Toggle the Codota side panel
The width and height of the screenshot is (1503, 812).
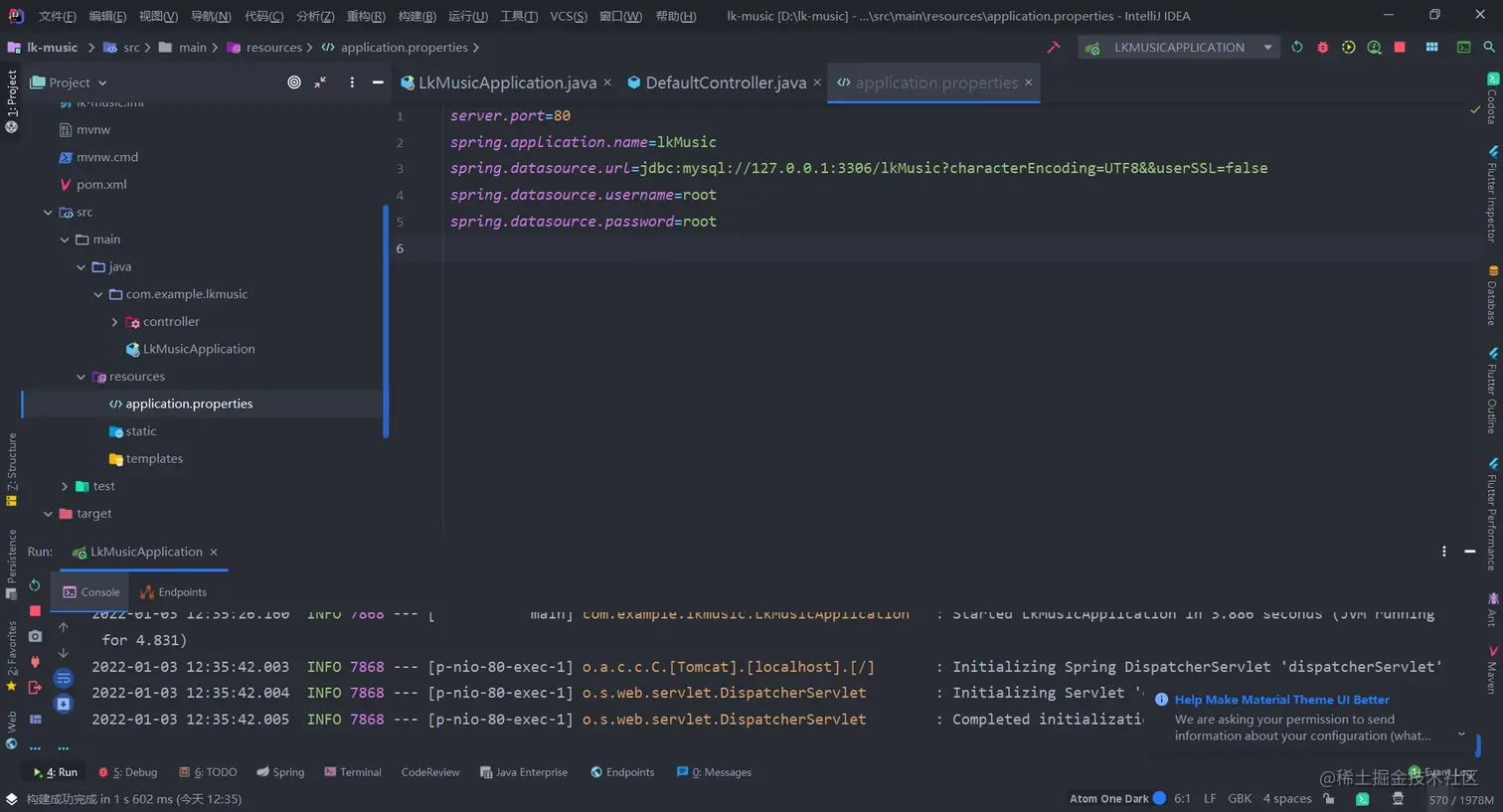1492,97
